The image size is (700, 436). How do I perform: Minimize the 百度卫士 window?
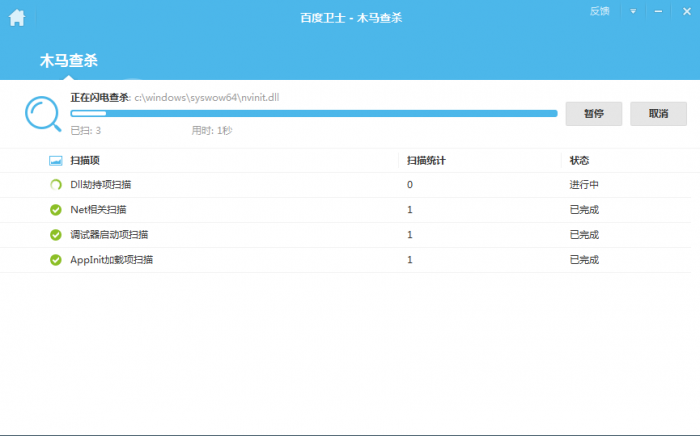click(x=658, y=12)
